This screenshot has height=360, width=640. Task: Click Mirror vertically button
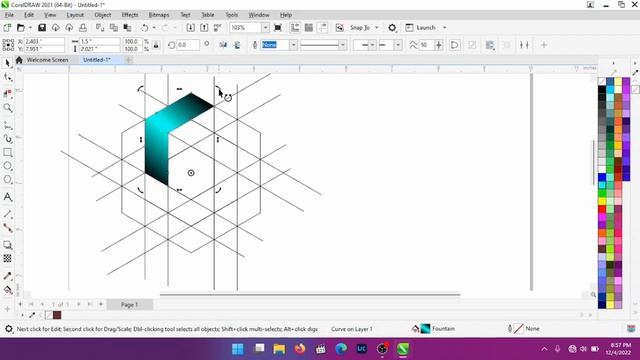click(x=237, y=45)
